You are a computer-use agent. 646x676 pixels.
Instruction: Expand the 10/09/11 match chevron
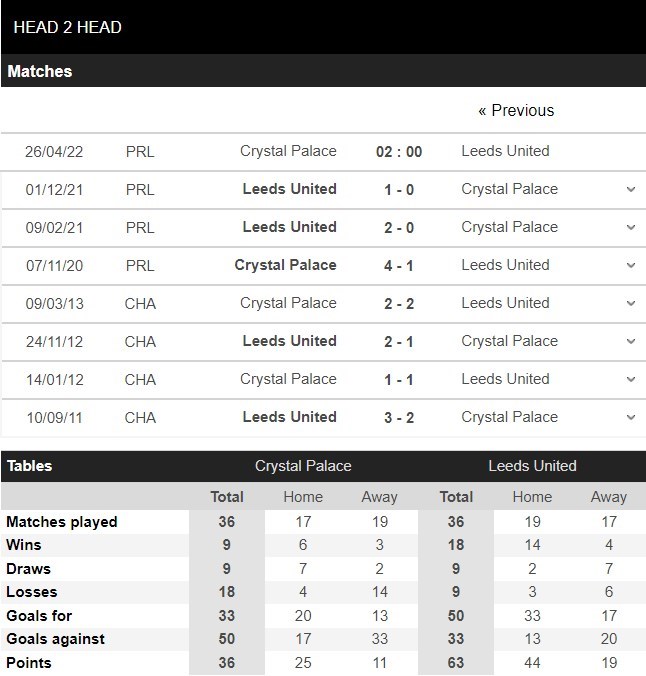point(630,417)
